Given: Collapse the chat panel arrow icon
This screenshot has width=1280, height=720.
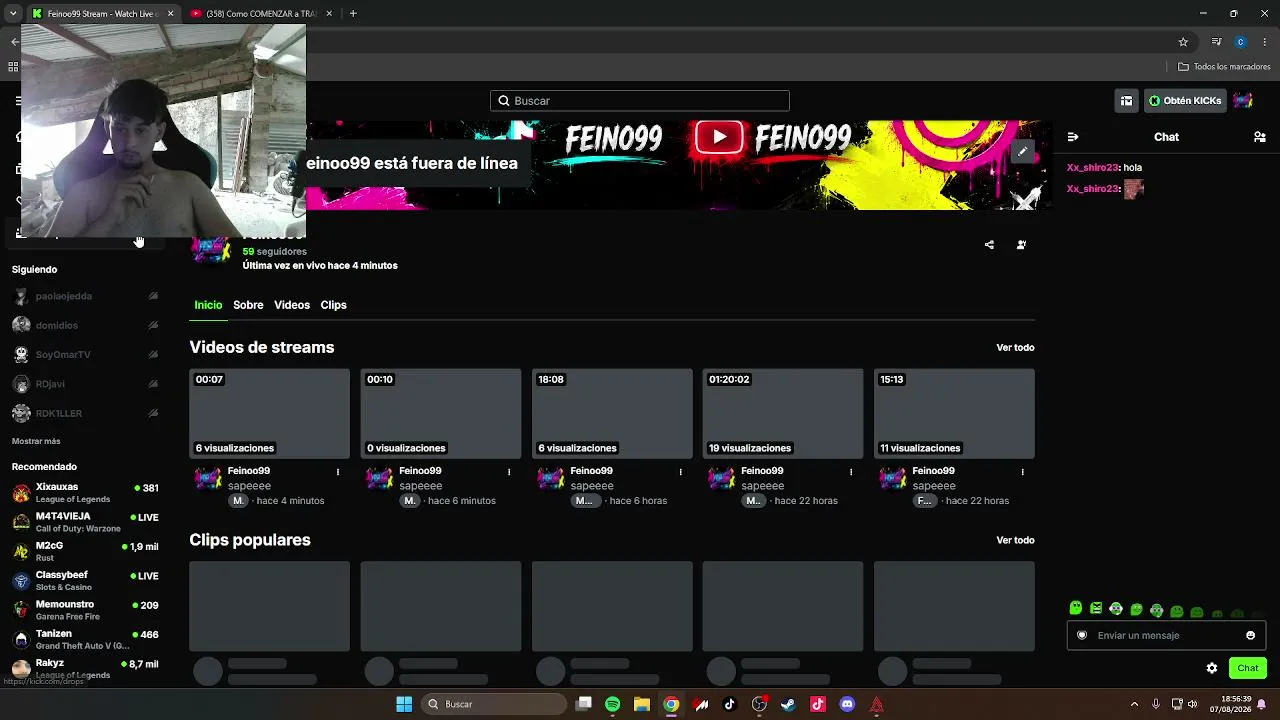Looking at the screenshot, I should click(1073, 137).
